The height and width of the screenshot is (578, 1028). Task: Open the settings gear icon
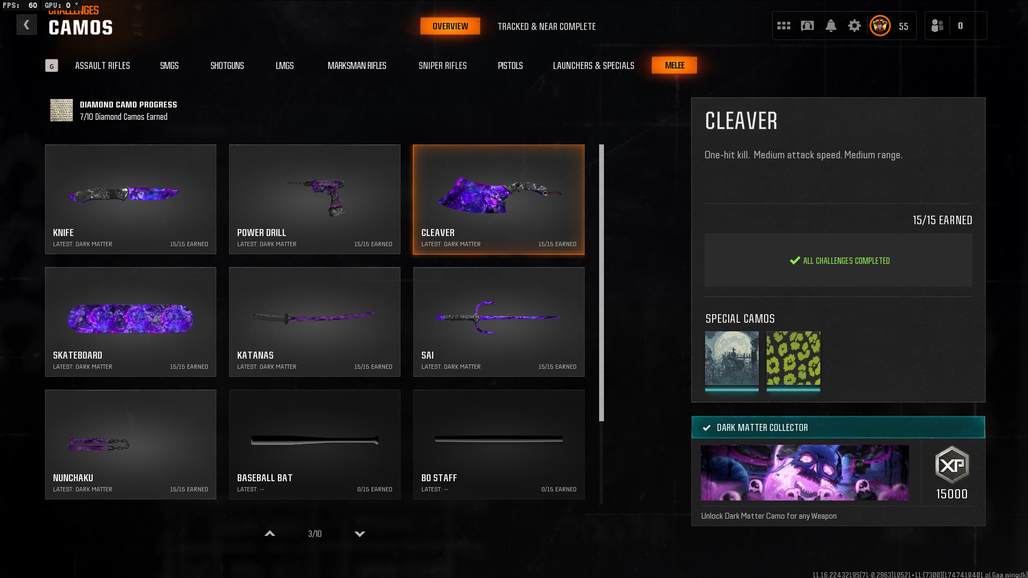(x=854, y=26)
